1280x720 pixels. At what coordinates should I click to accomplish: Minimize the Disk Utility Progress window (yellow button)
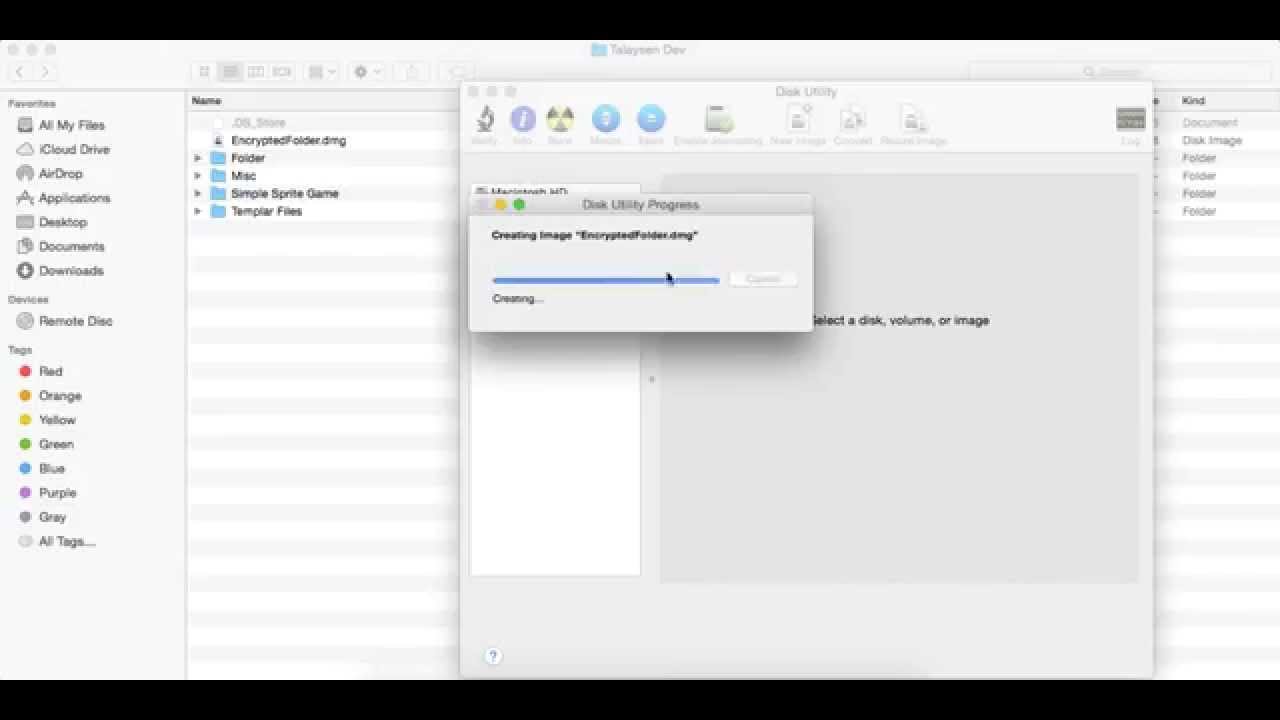coord(501,205)
